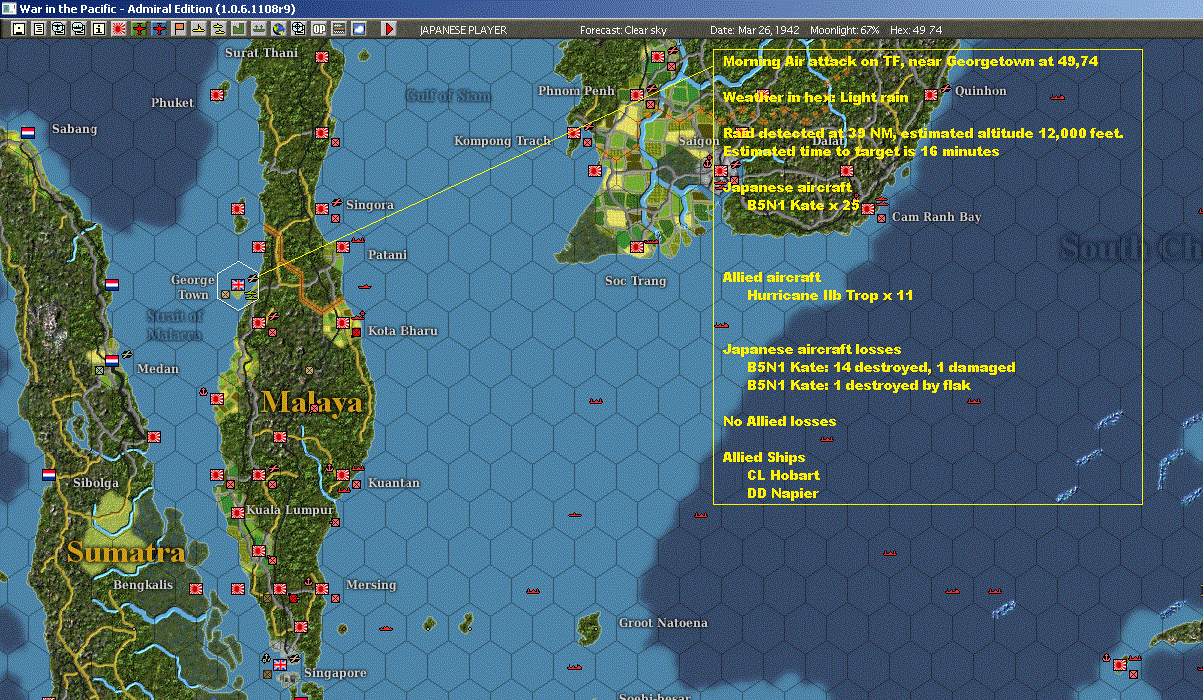The image size is (1203, 700).
Task: Click the OP toolbar button
Action: [x=319, y=29]
